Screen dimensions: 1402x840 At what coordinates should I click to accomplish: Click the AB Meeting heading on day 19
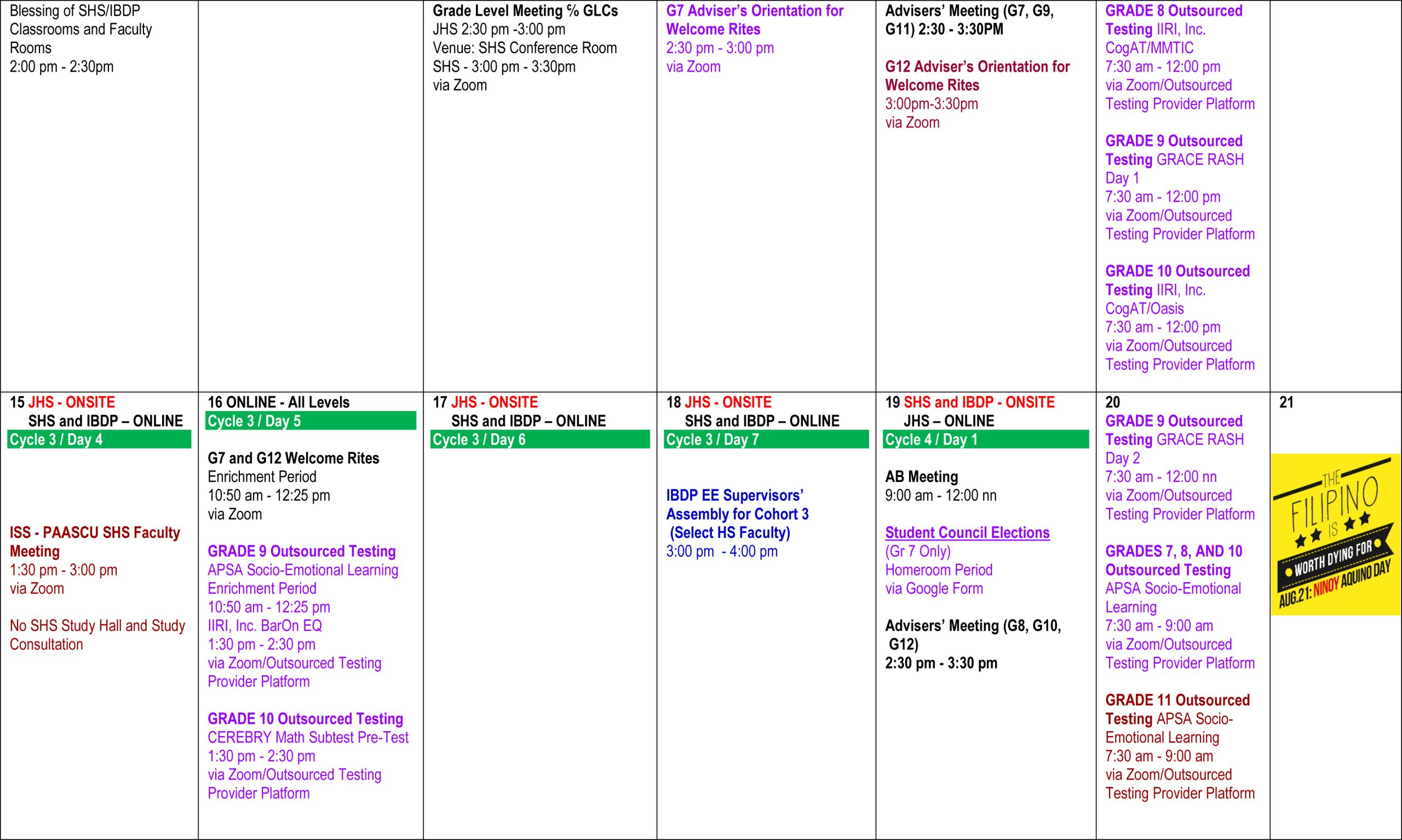(921, 476)
